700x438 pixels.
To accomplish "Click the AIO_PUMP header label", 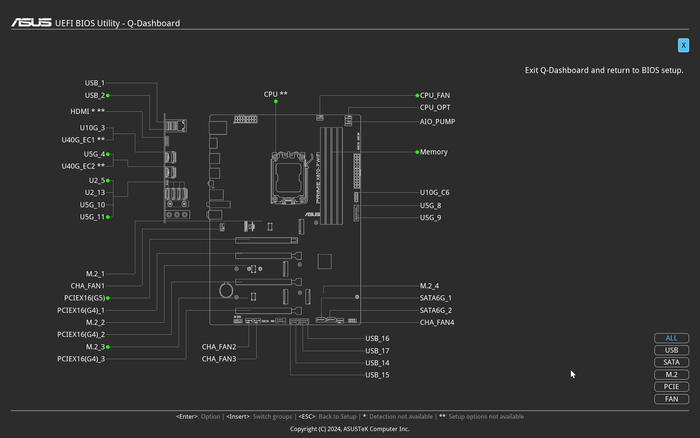I will click(437, 121).
